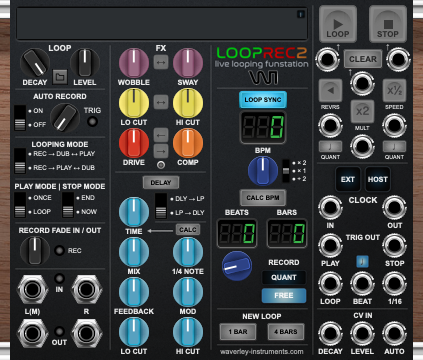Click the waveform display area
Screen dimensions: 423x360
pyautogui.click(x=162, y=24)
